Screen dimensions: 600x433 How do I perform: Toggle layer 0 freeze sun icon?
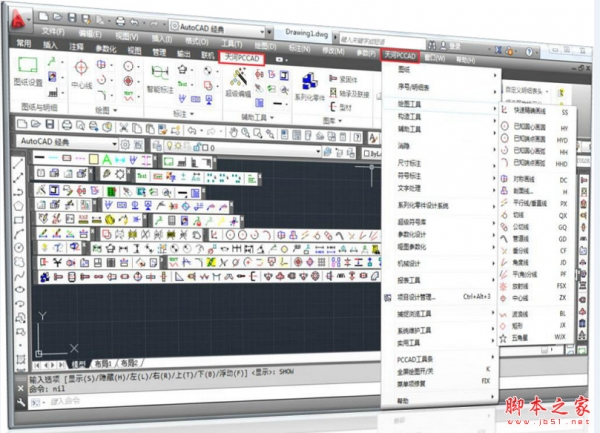[178, 147]
